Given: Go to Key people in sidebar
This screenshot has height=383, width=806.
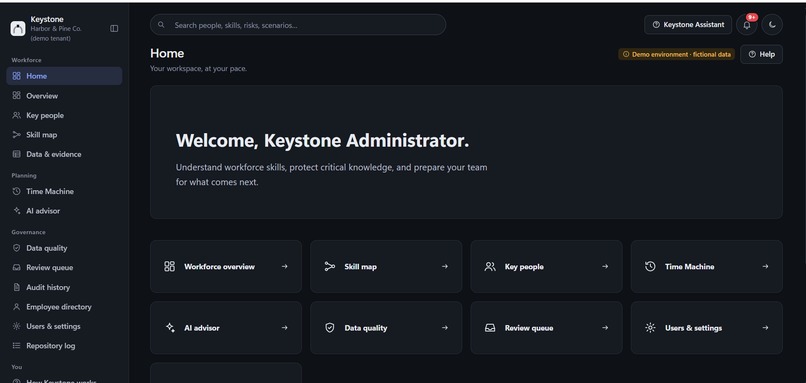Looking at the screenshot, I should (x=64, y=115).
